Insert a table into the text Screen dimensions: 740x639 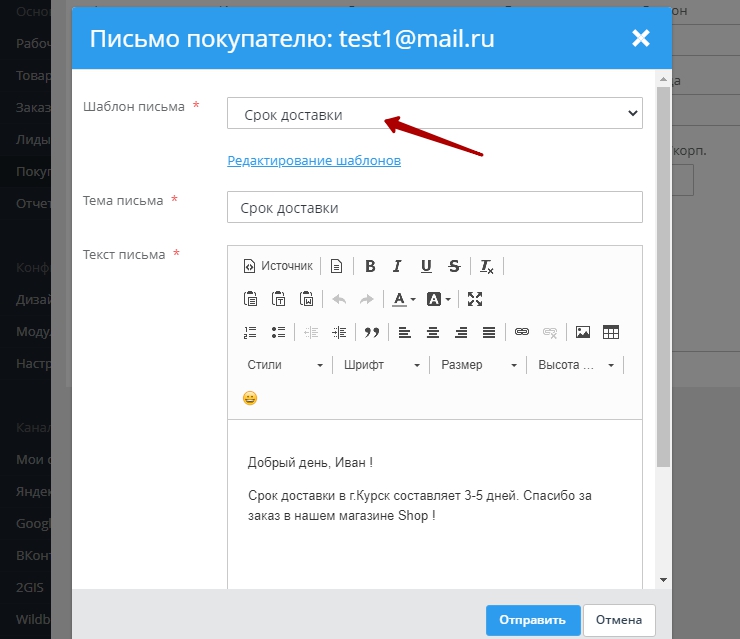click(611, 332)
